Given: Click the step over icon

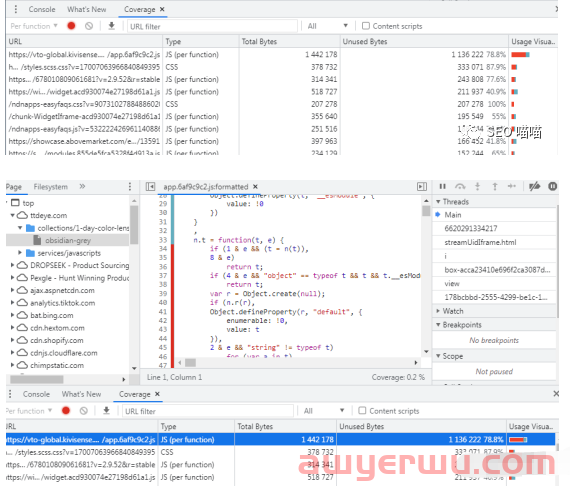Looking at the screenshot, I should [460, 187].
